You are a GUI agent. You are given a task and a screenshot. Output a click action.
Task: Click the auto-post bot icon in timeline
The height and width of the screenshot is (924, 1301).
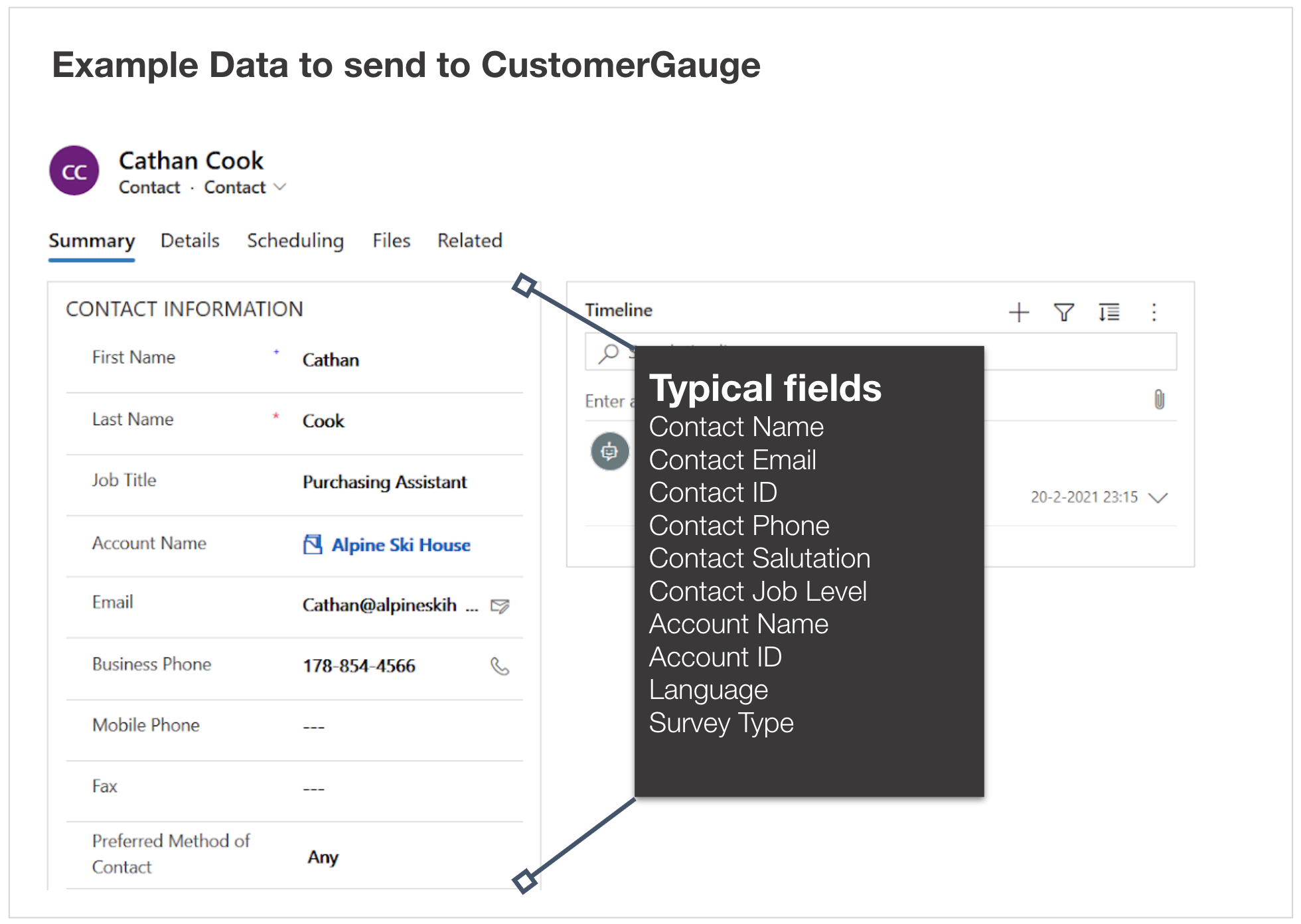(610, 451)
